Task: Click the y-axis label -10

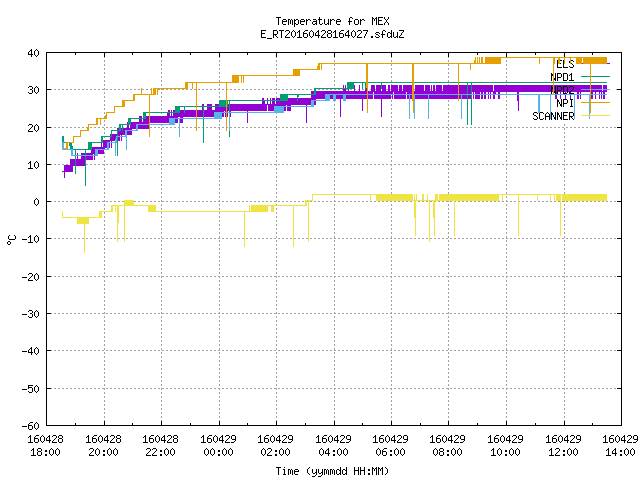Action: coord(31,239)
